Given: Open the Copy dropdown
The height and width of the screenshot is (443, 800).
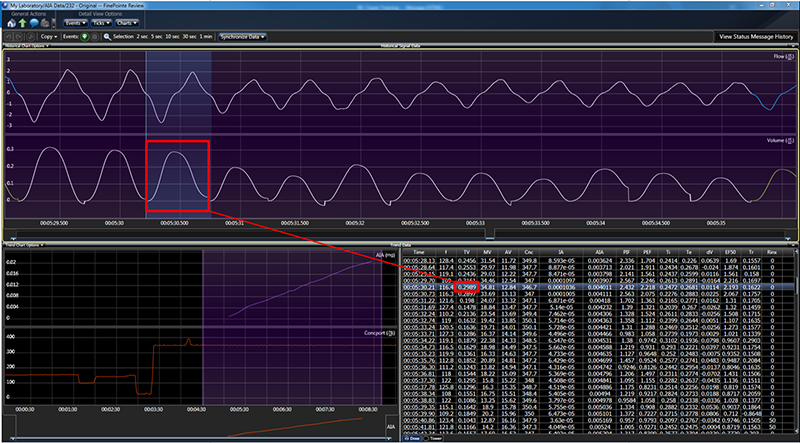Looking at the screenshot, I should (x=49, y=37).
